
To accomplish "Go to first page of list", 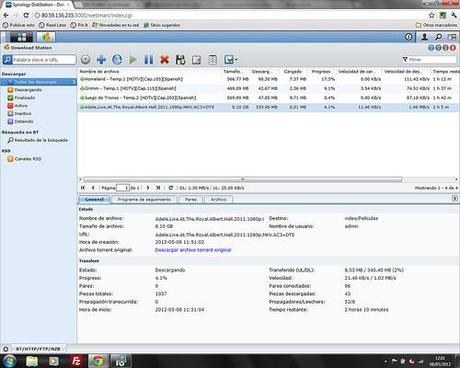I will click(83, 188).
